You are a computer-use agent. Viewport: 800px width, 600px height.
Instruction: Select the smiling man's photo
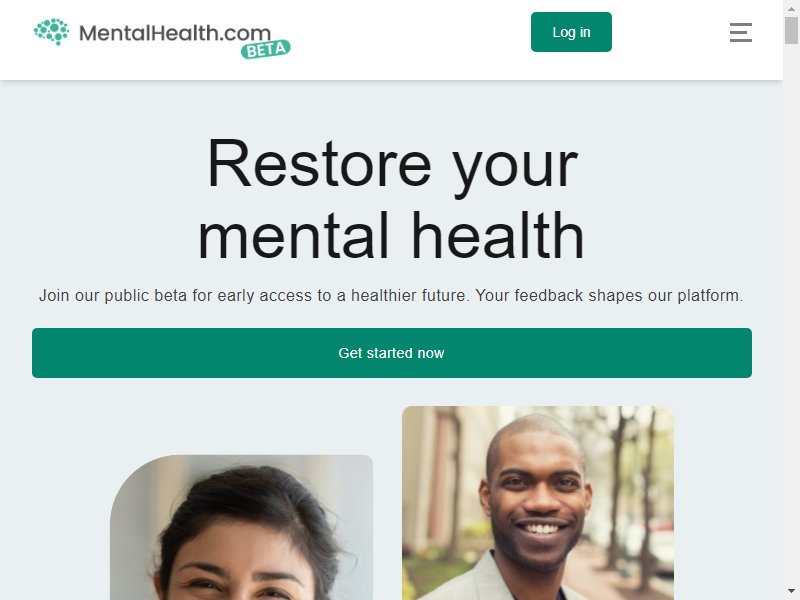[x=538, y=503]
